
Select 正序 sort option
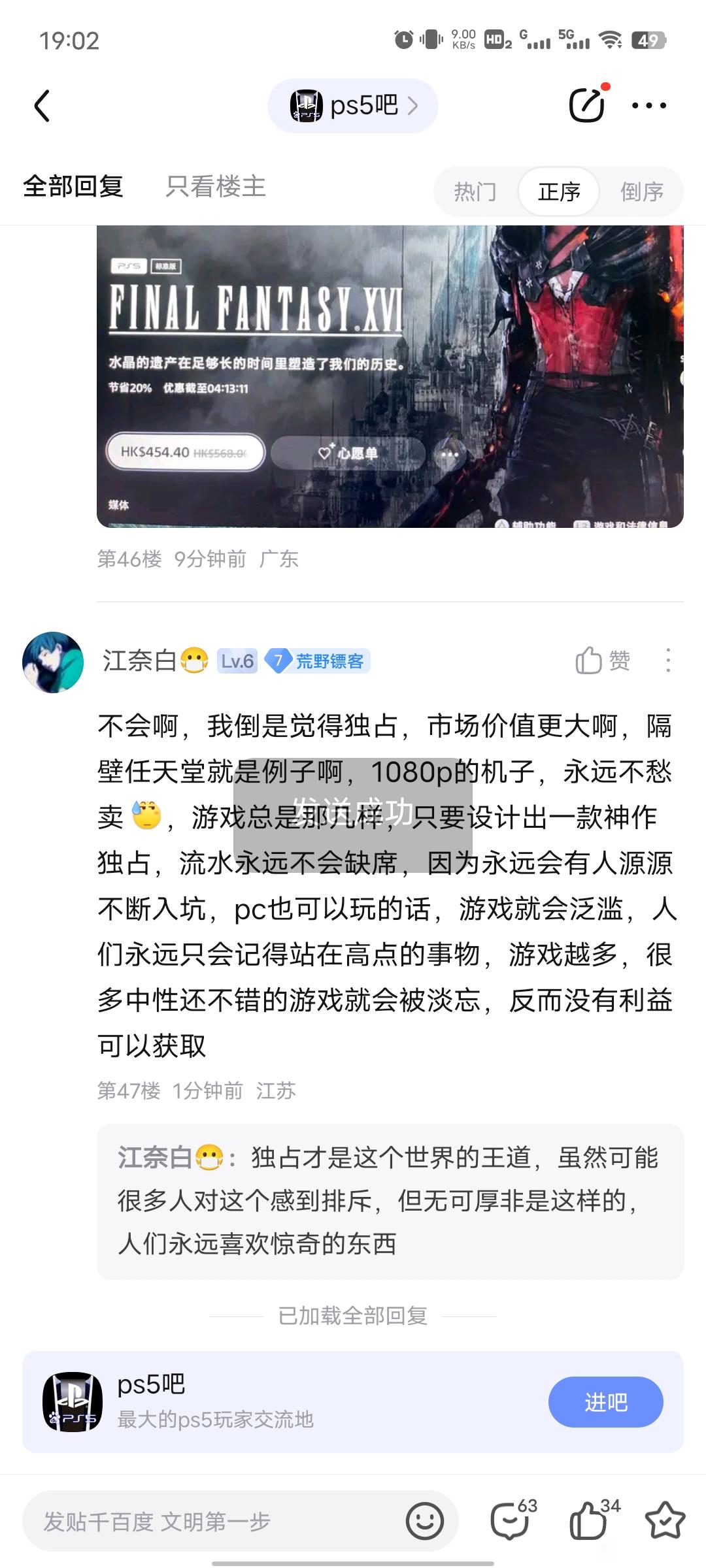pos(559,191)
